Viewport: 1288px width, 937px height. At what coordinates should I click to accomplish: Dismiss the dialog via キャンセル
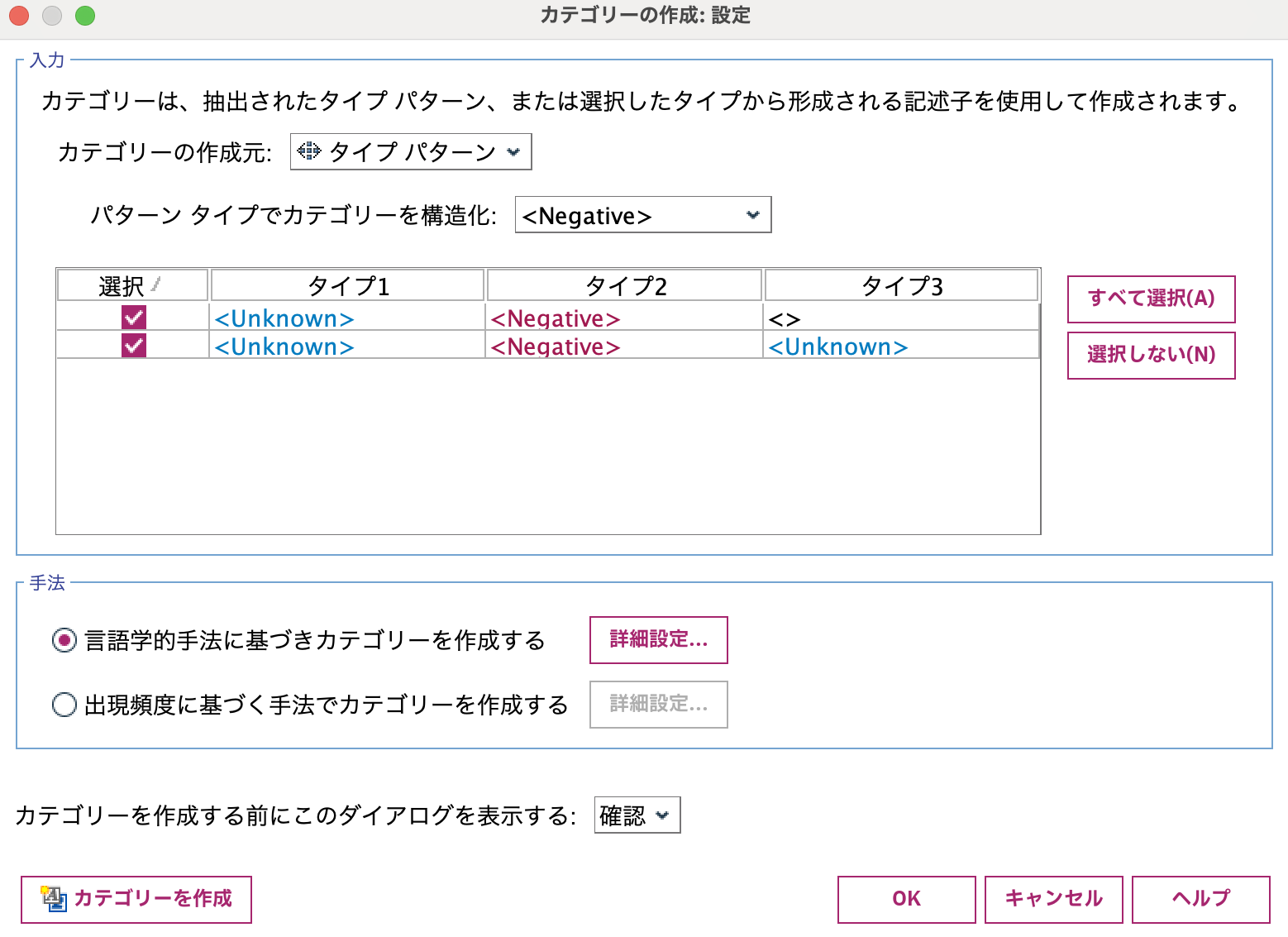(1053, 899)
